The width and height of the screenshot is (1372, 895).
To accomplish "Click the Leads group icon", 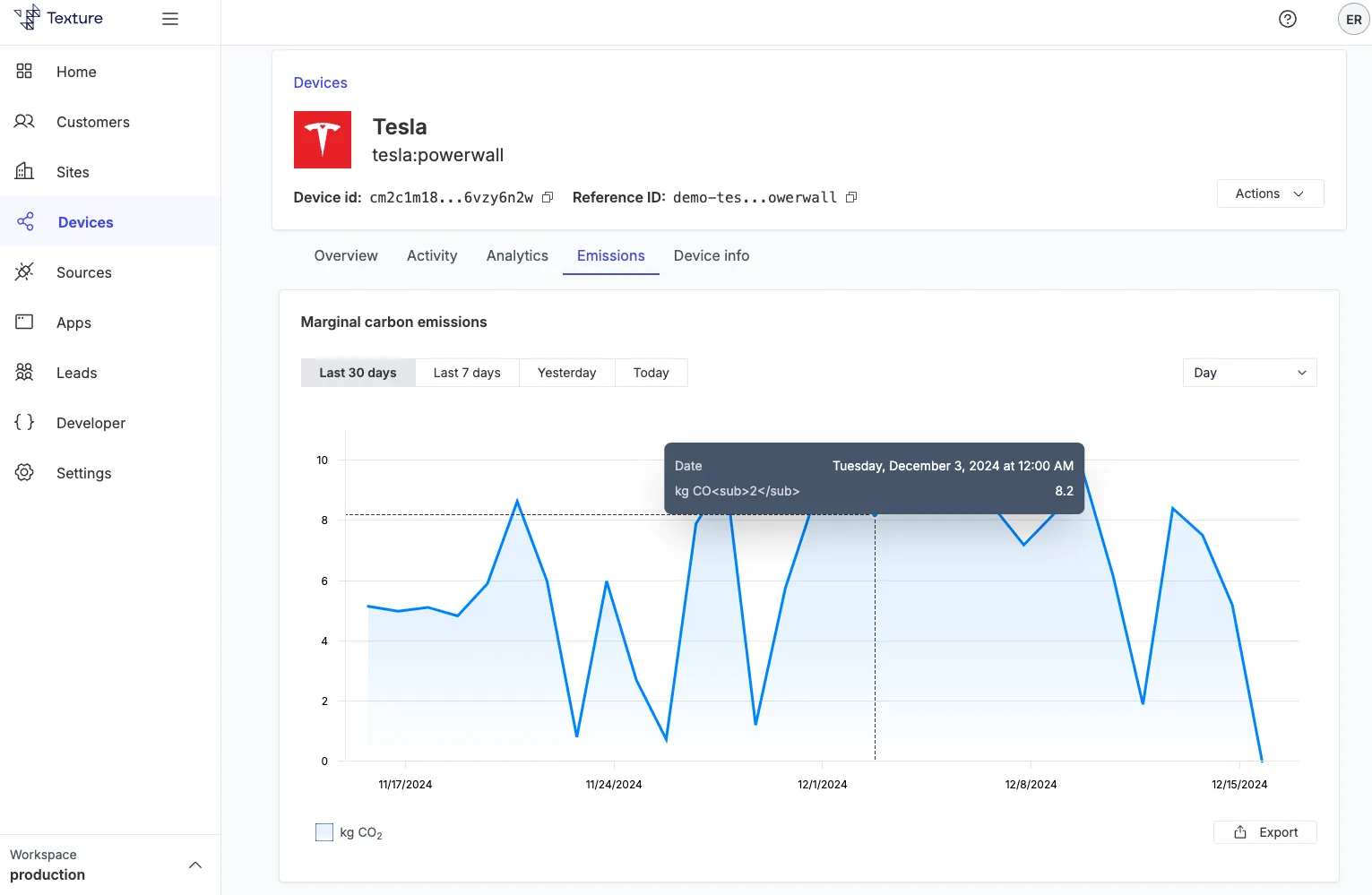I will click(x=24, y=372).
